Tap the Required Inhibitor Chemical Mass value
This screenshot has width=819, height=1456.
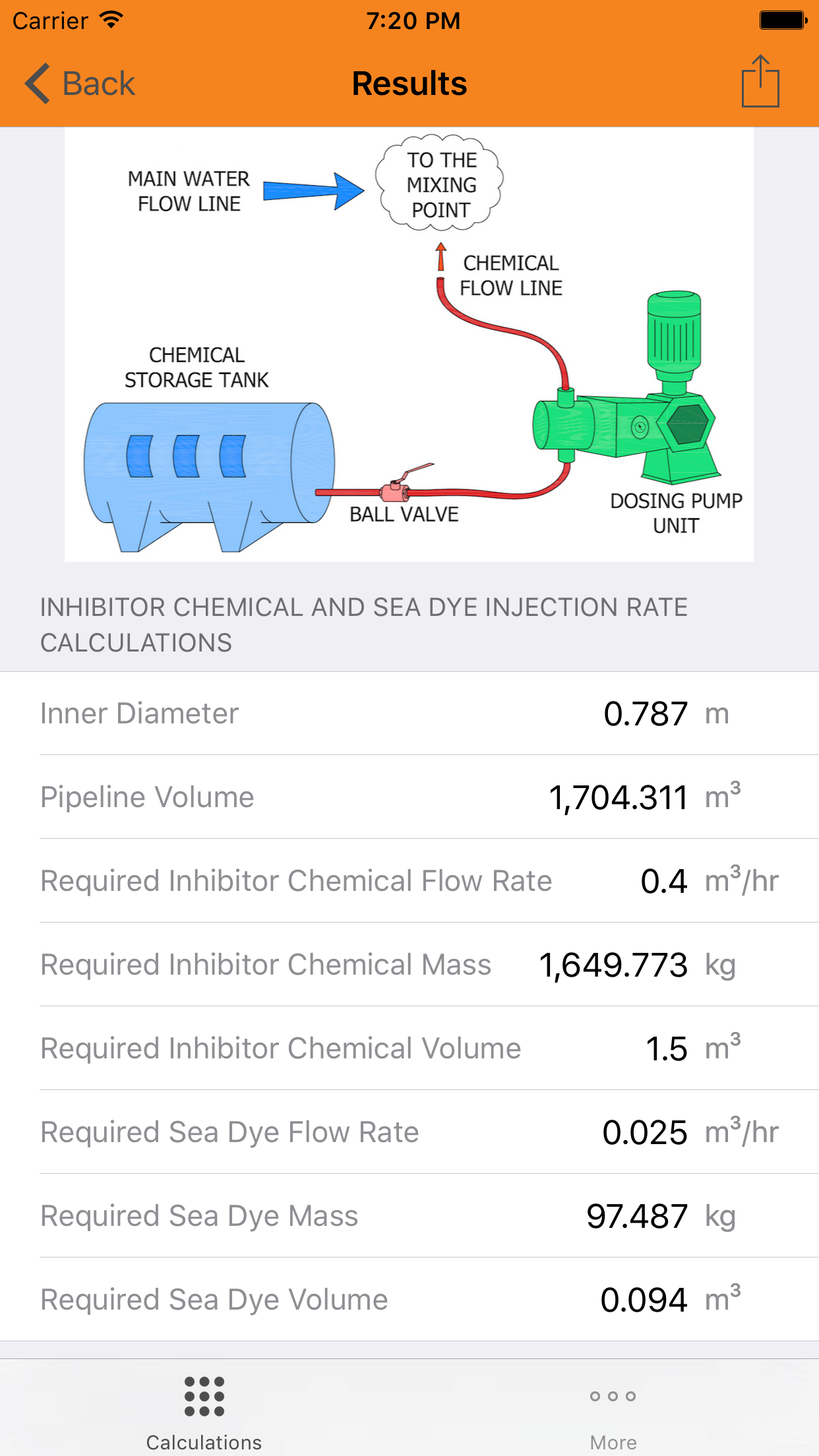pos(613,965)
